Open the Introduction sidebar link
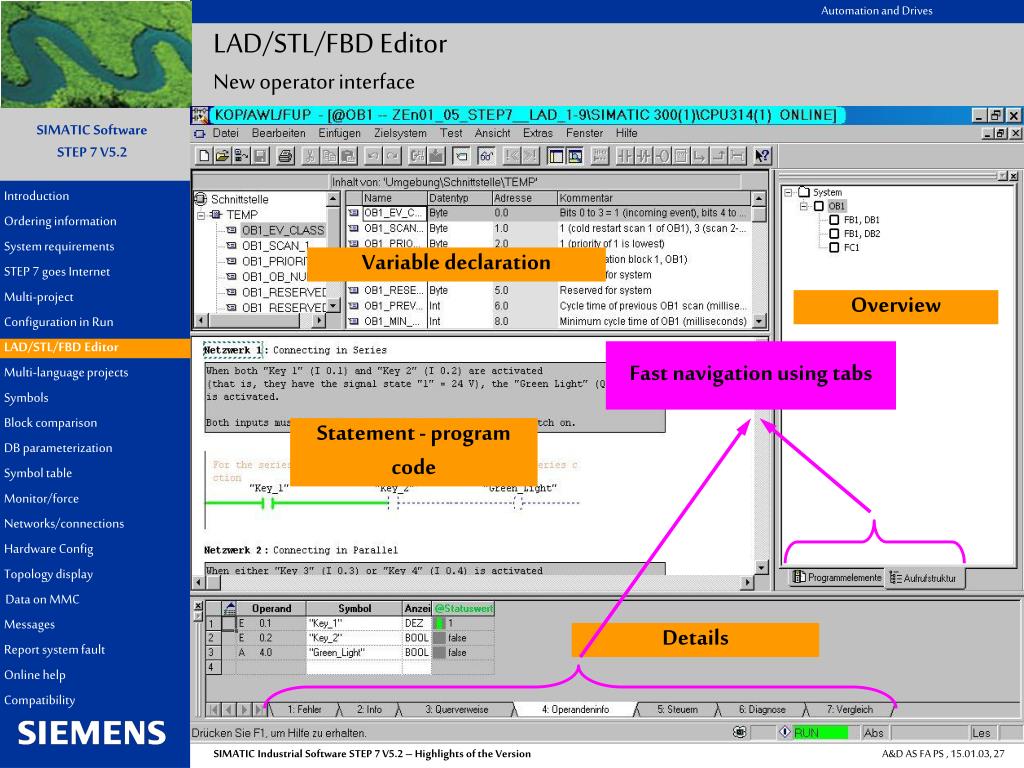1024x768 pixels. pos(37,196)
